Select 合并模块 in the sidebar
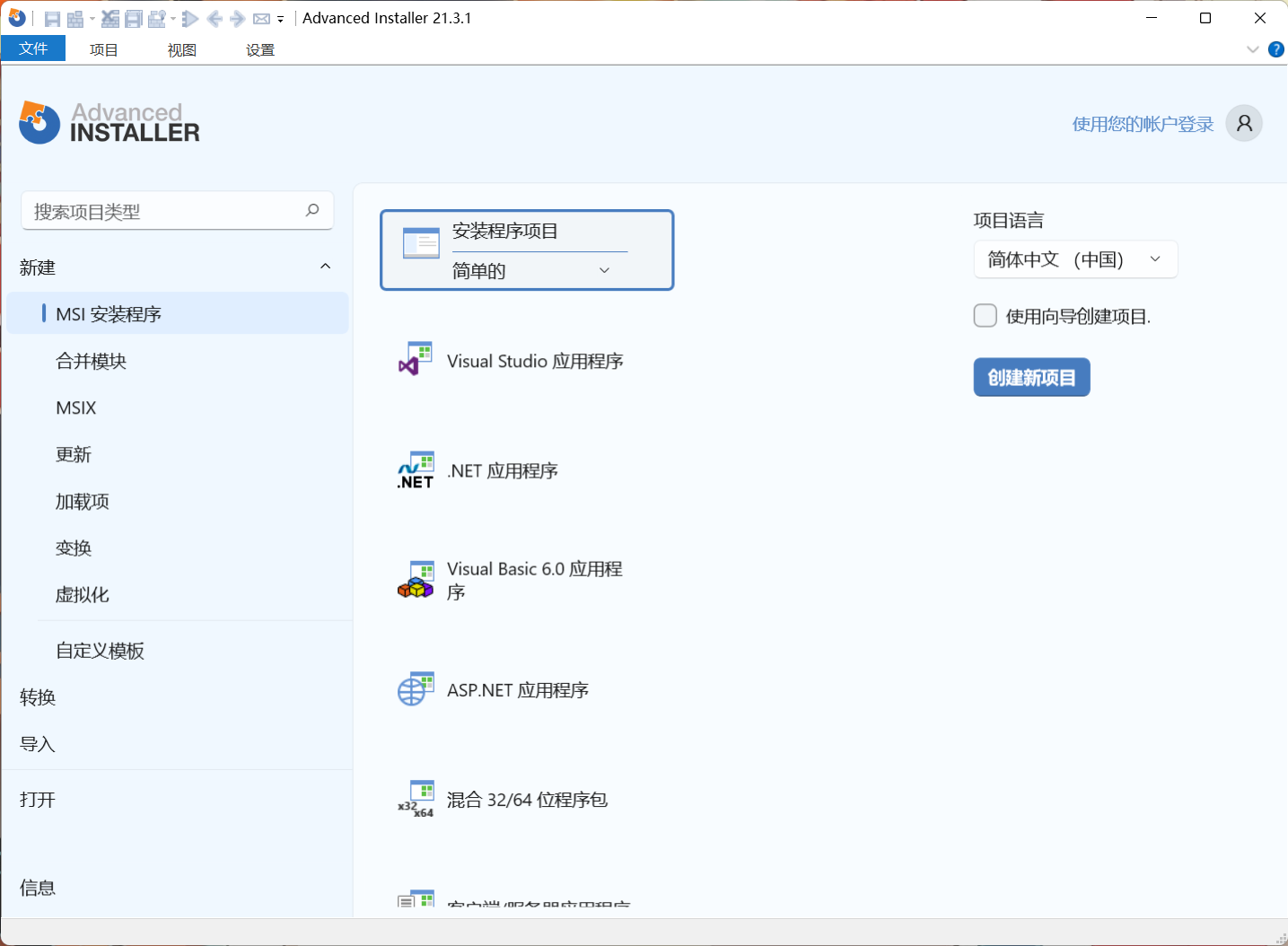This screenshot has height=946, width=1288. [x=91, y=361]
